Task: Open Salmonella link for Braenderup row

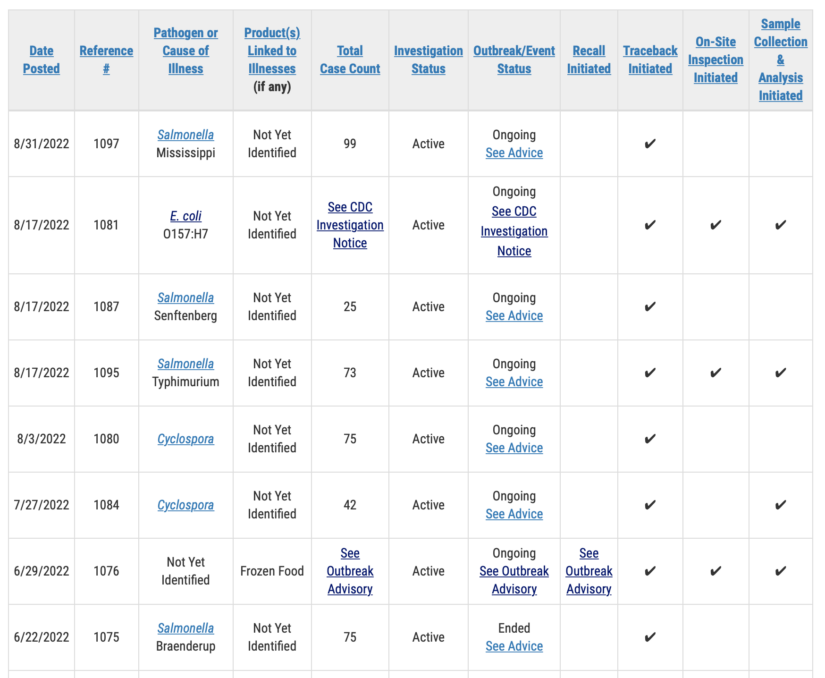Action: pyautogui.click(x=186, y=628)
